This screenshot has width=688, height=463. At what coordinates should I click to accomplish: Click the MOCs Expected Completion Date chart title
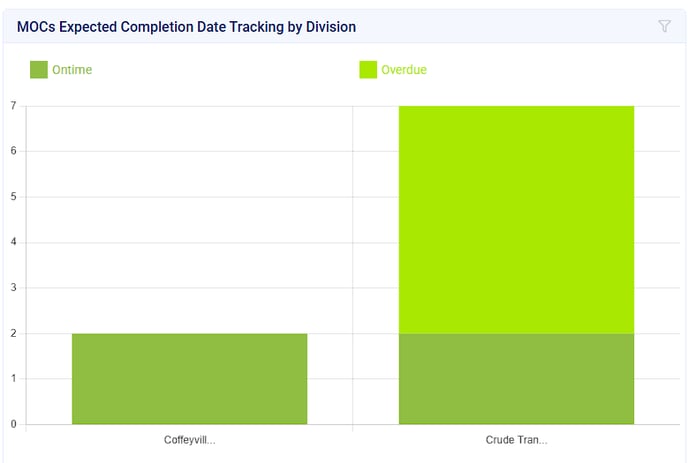click(x=186, y=26)
